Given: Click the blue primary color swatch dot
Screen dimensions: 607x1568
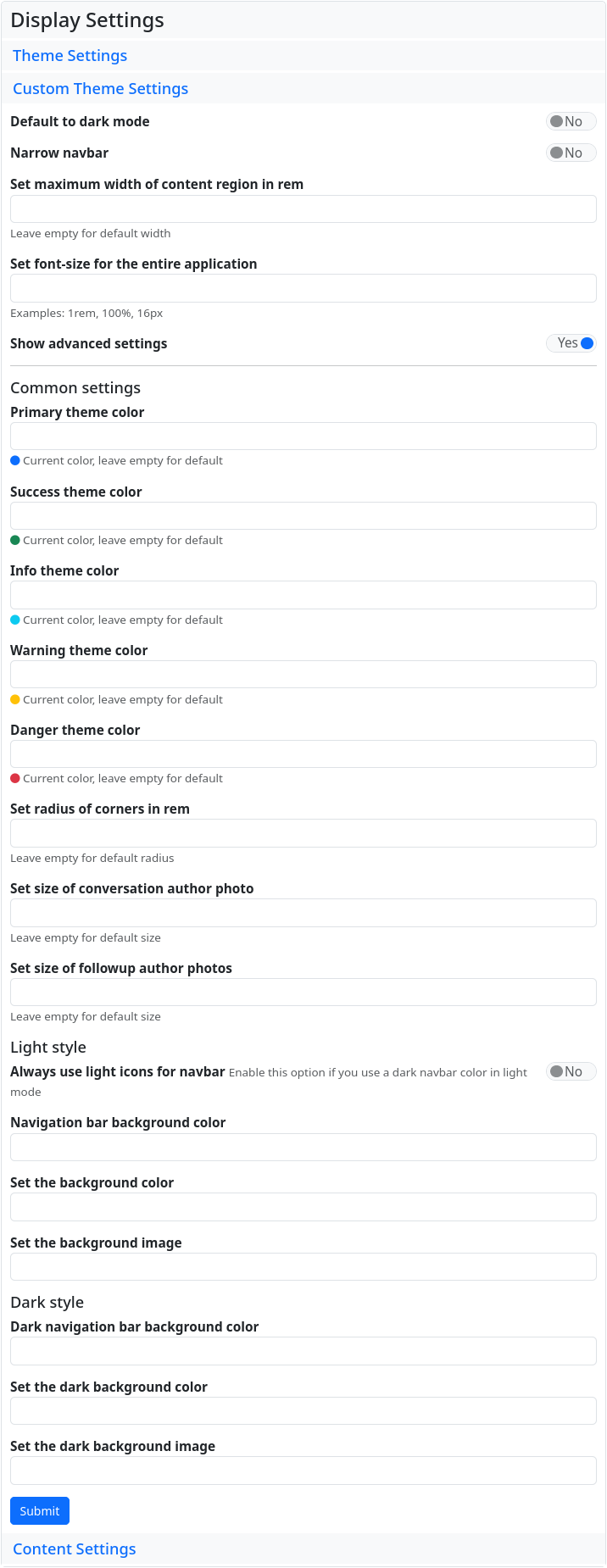Looking at the screenshot, I should tap(15, 460).
